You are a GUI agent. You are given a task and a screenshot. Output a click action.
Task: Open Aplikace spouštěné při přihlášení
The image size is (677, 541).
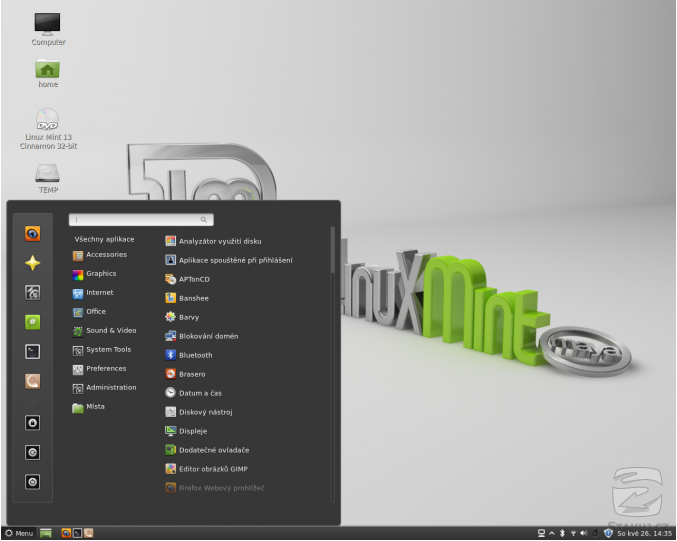click(x=229, y=260)
